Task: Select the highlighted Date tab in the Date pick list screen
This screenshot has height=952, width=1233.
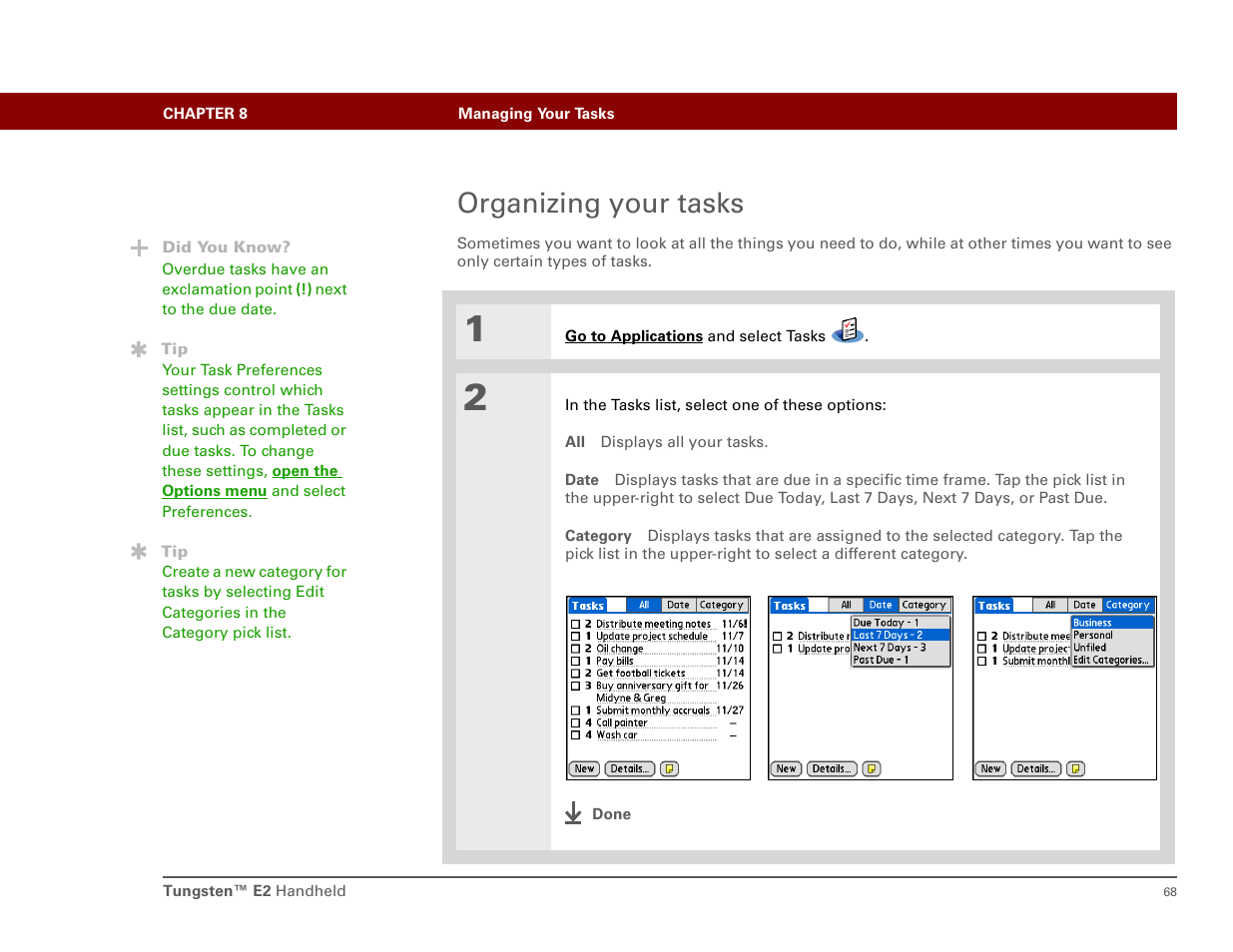Action: (x=881, y=605)
